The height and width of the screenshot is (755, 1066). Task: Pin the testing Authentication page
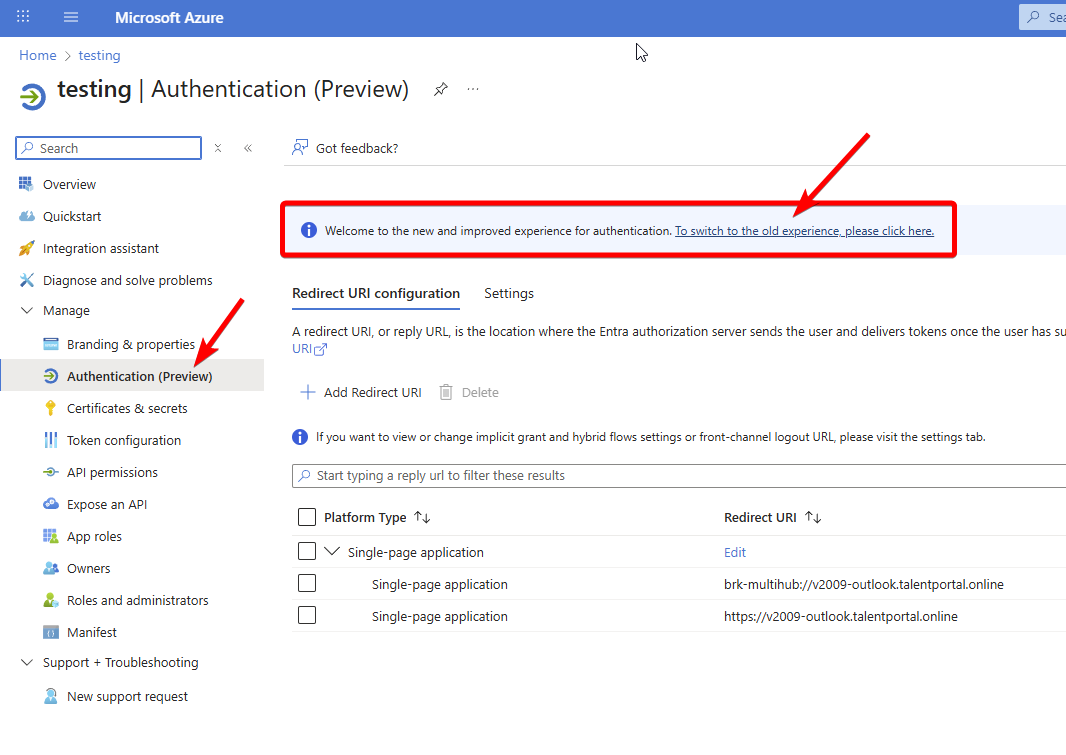[x=441, y=89]
